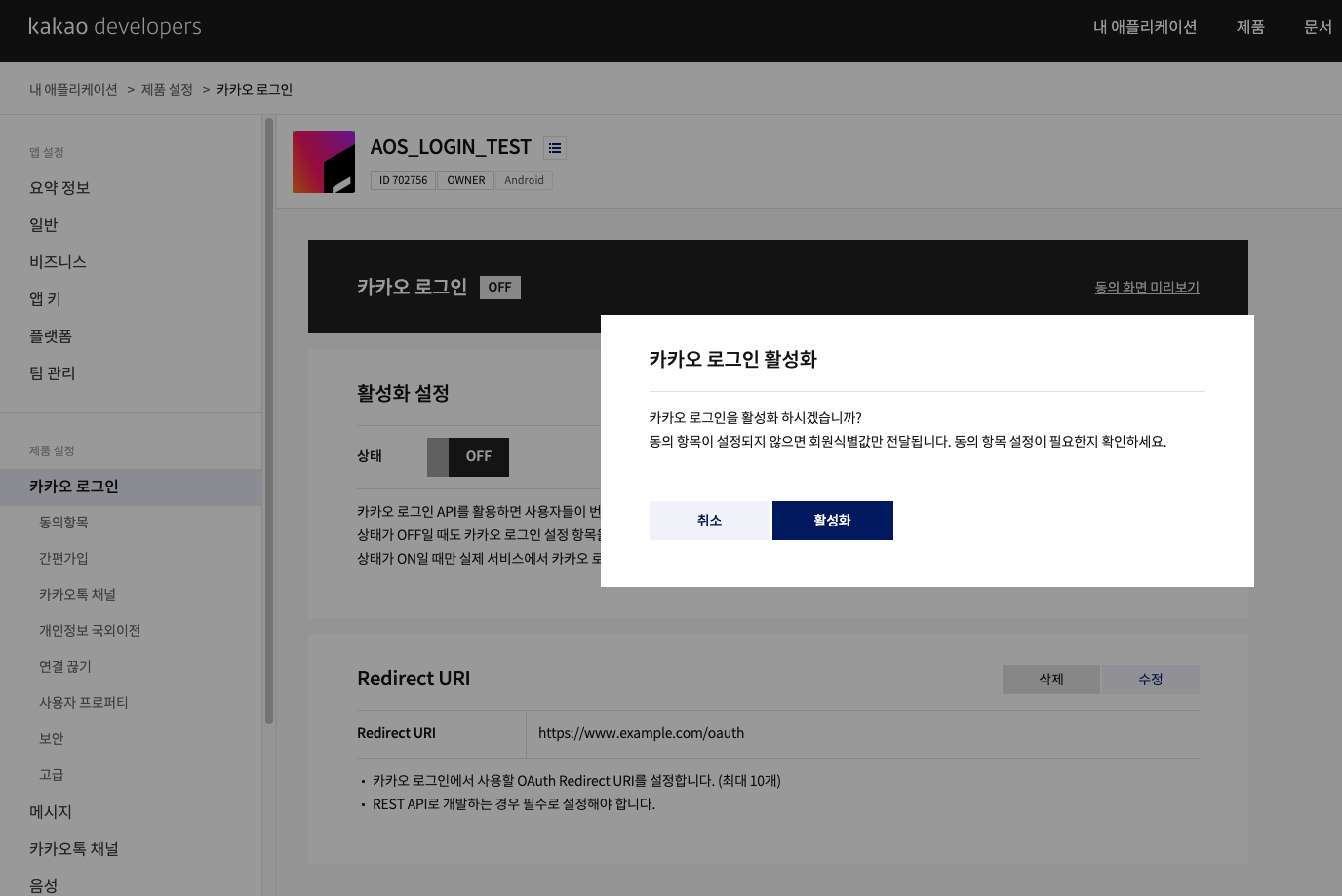
Task: Cancel the dialog with 취소
Action: tap(710, 521)
